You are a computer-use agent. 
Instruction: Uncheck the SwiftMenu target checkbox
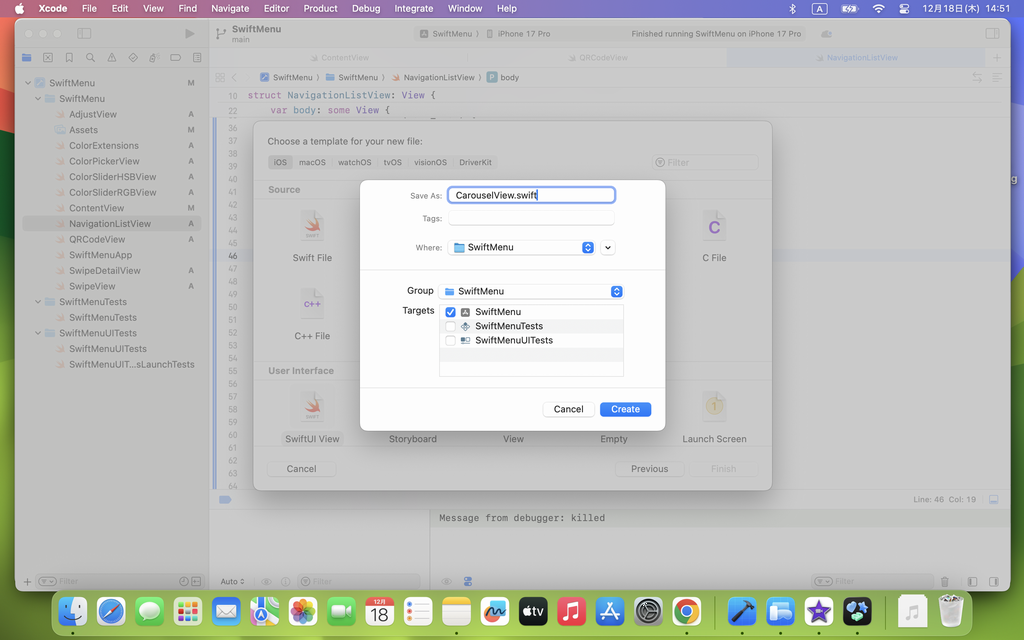coord(450,312)
